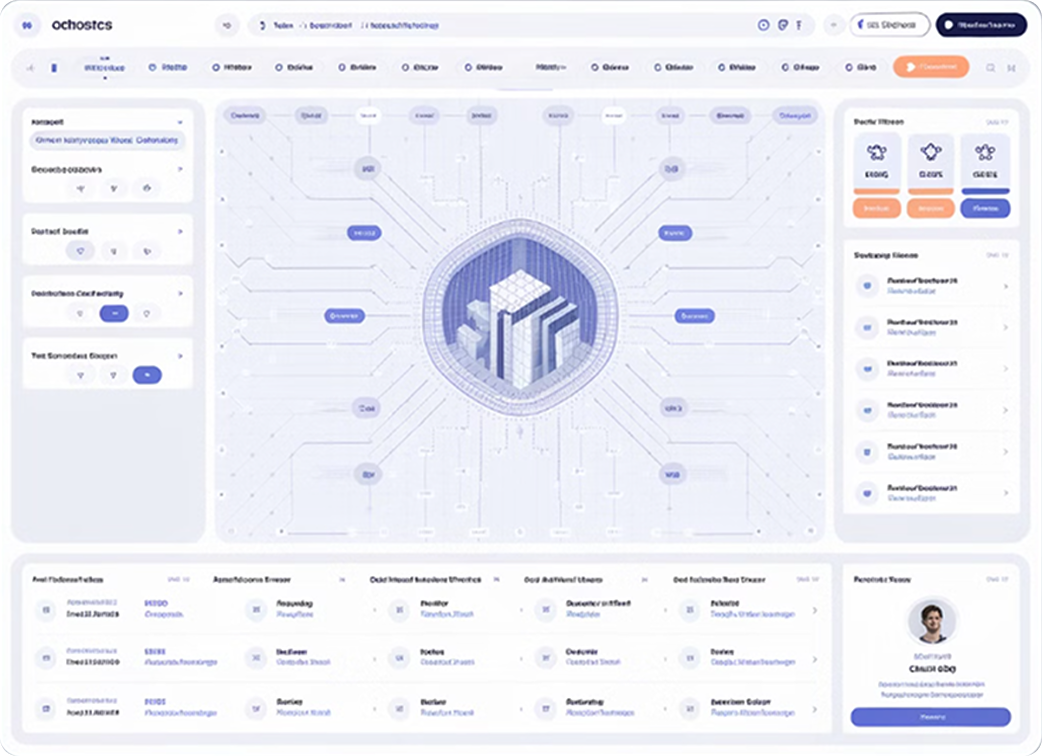
Task: Select the magnifier search icon on the toolbar's right
Action: (990, 67)
